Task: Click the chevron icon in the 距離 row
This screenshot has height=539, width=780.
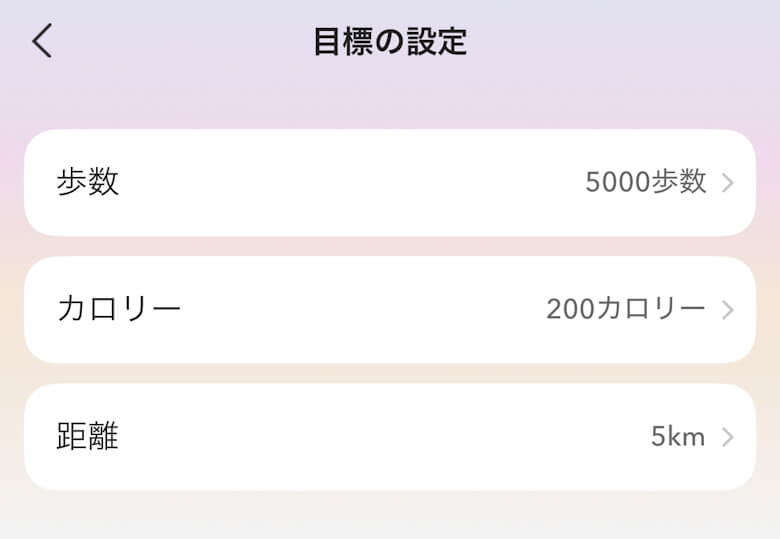Action: 728,437
